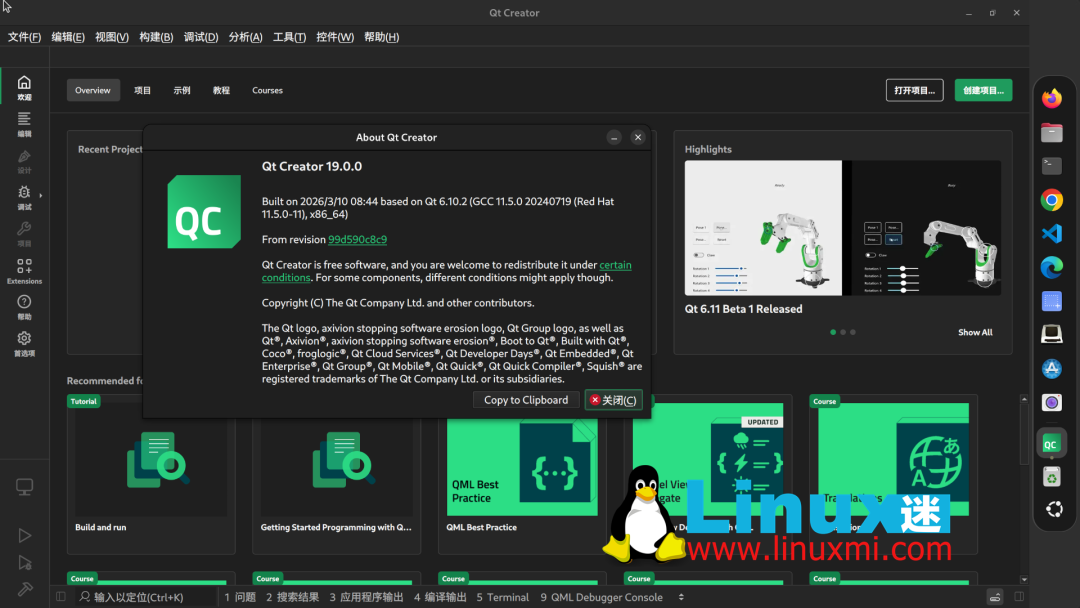Open Preferences gear icon in sidebar
This screenshot has width=1080, height=608.
point(24,344)
